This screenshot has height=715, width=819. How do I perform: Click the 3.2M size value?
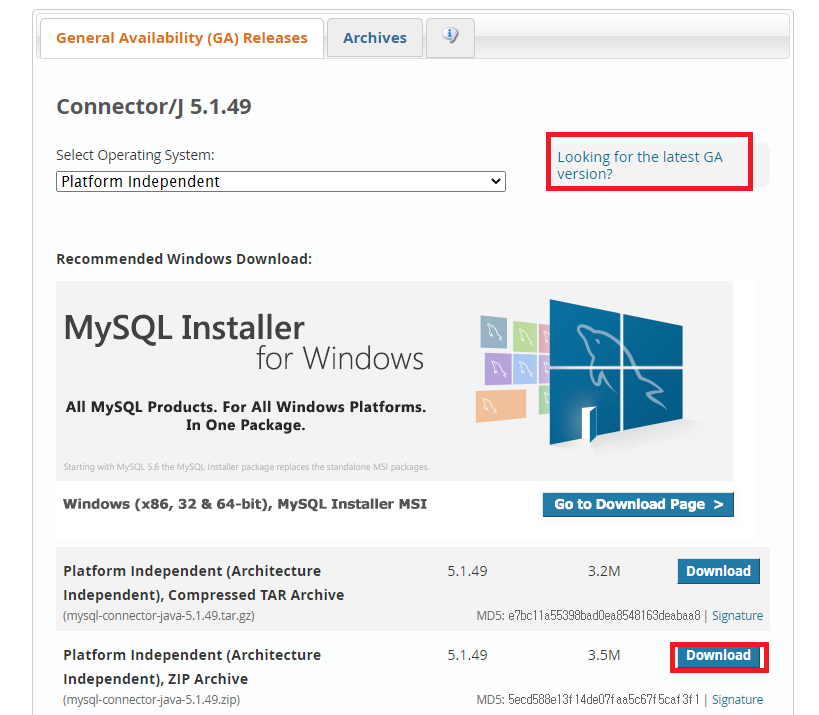coord(604,571)
